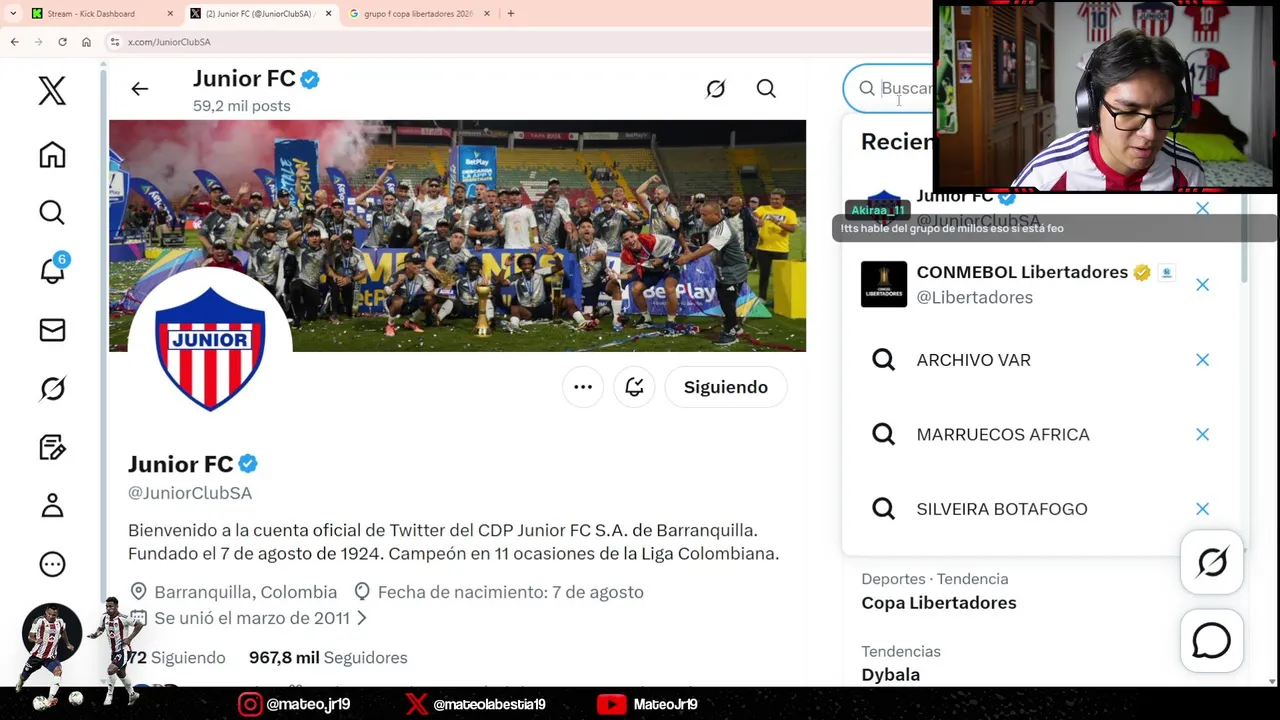Click the X logo in the sidebar

pos(52,91)
